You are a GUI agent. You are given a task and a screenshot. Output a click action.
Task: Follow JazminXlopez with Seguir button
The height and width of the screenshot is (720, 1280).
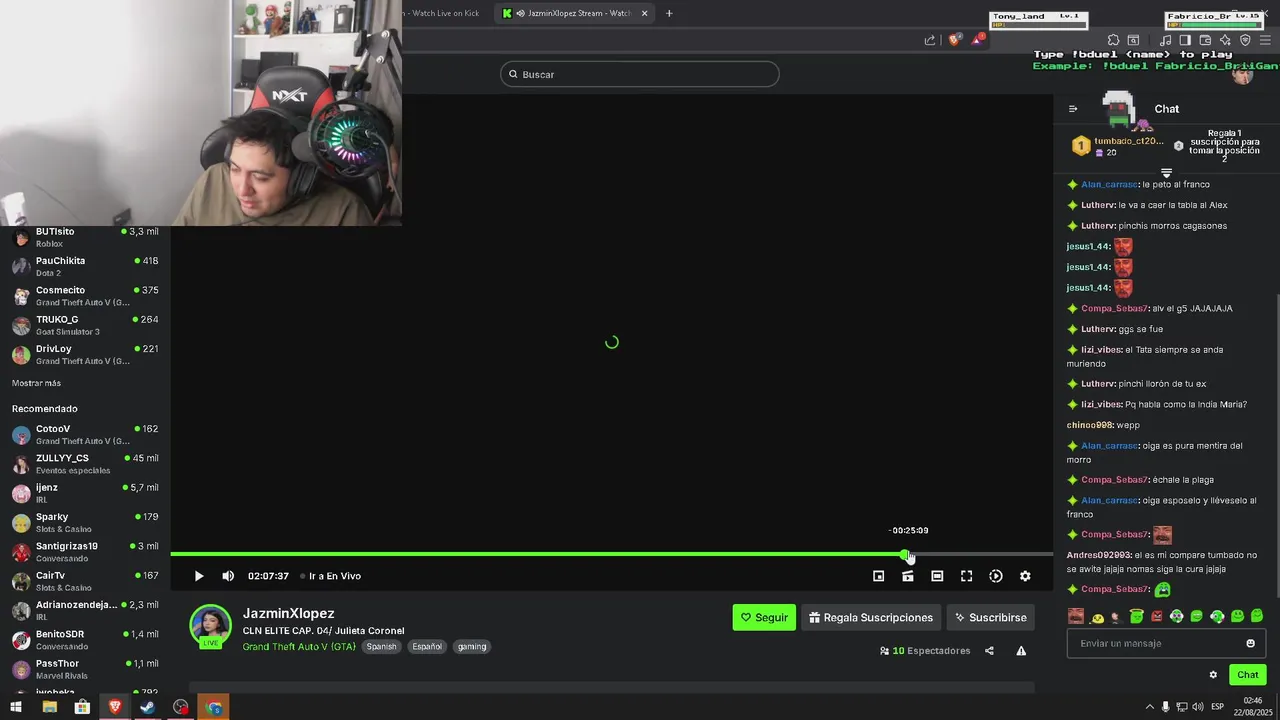point(764,617)
